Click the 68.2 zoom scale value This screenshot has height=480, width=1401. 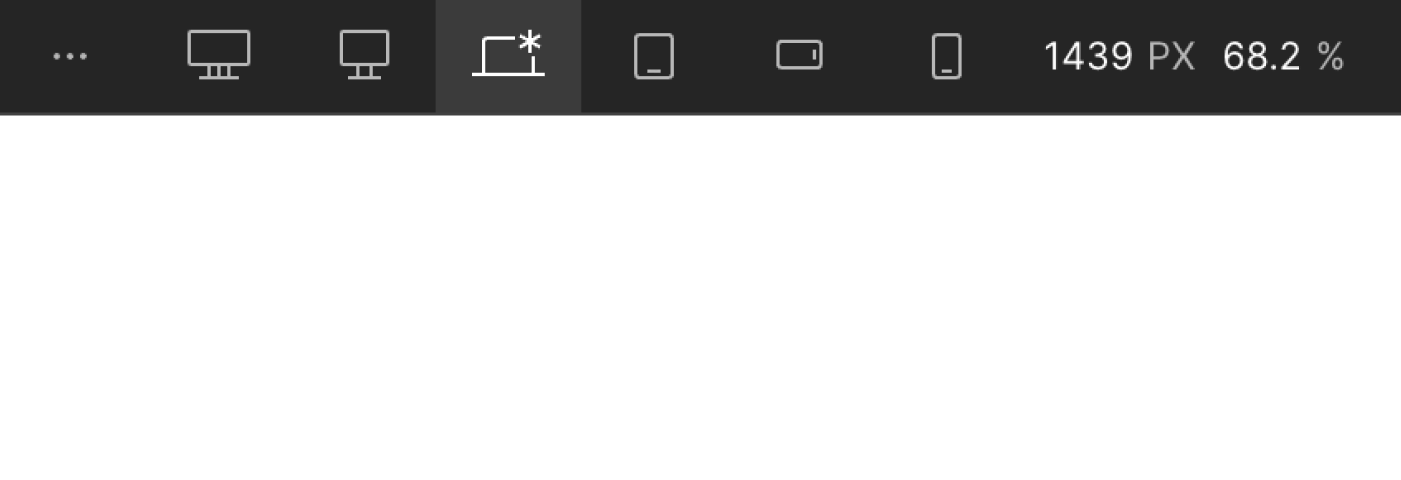(1262, 57)
